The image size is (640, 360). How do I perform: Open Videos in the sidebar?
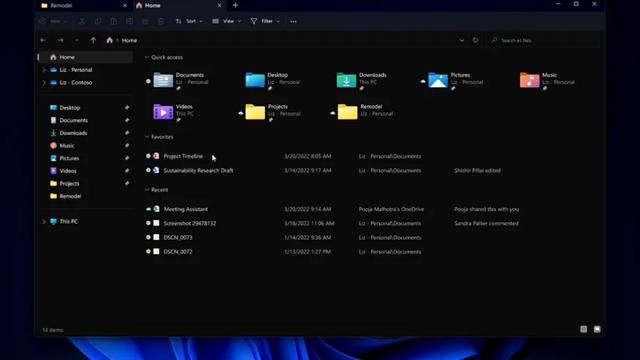(68, 171)
